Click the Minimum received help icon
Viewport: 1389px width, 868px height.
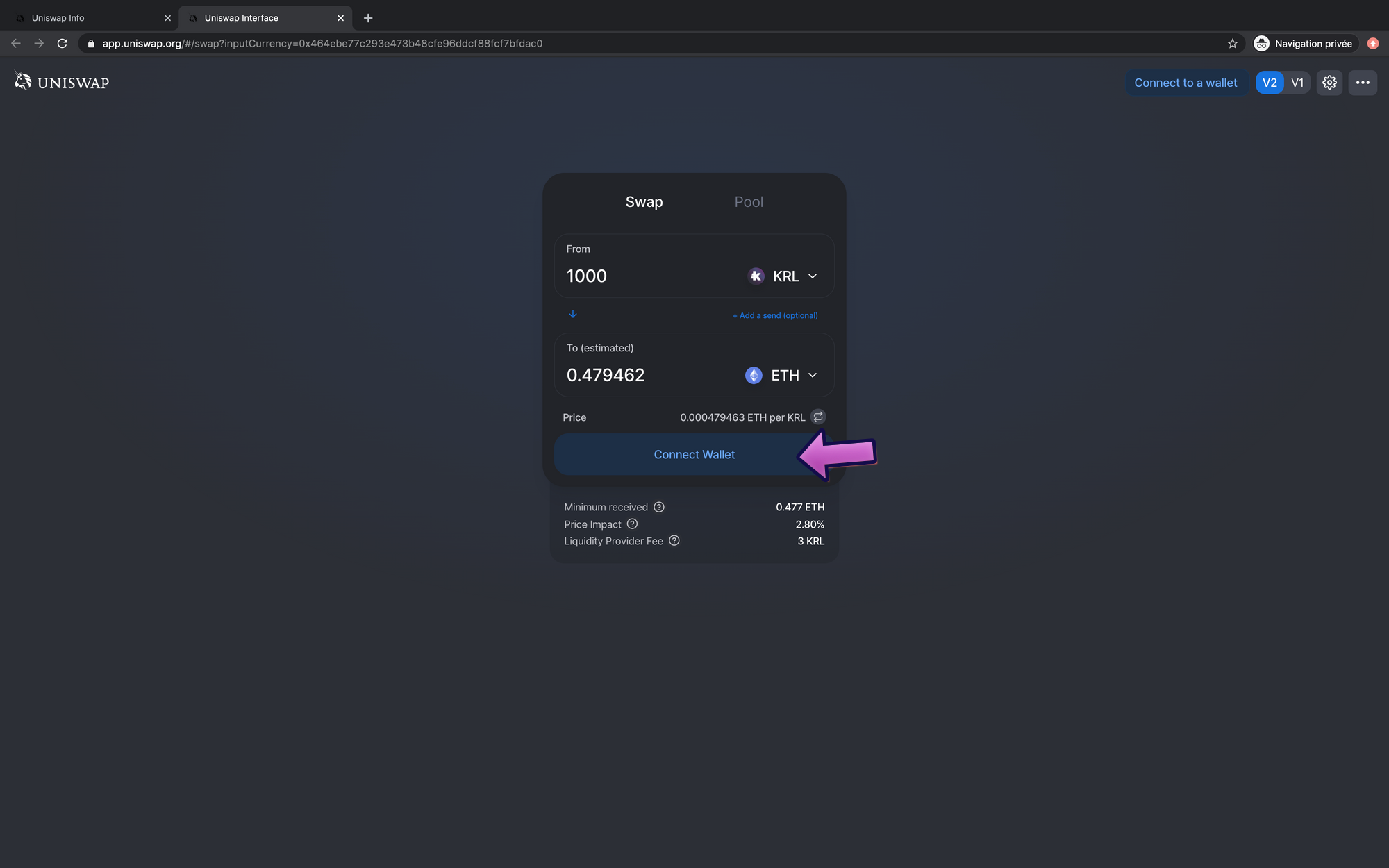point(659,507)
